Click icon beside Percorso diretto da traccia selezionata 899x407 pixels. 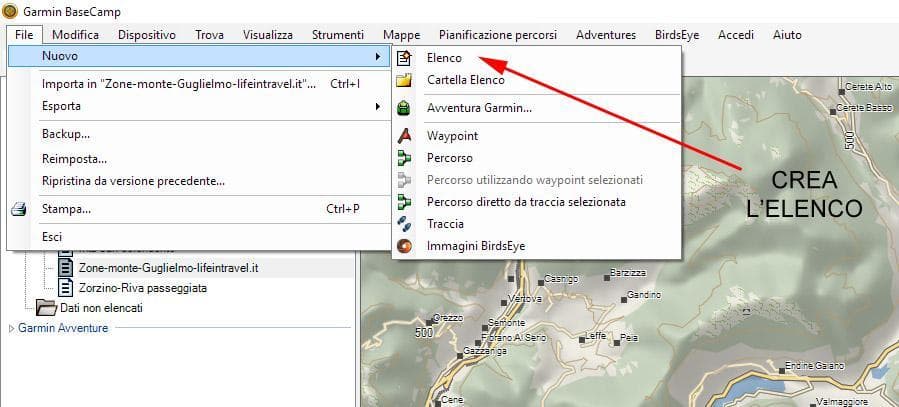tap(404, 202)
